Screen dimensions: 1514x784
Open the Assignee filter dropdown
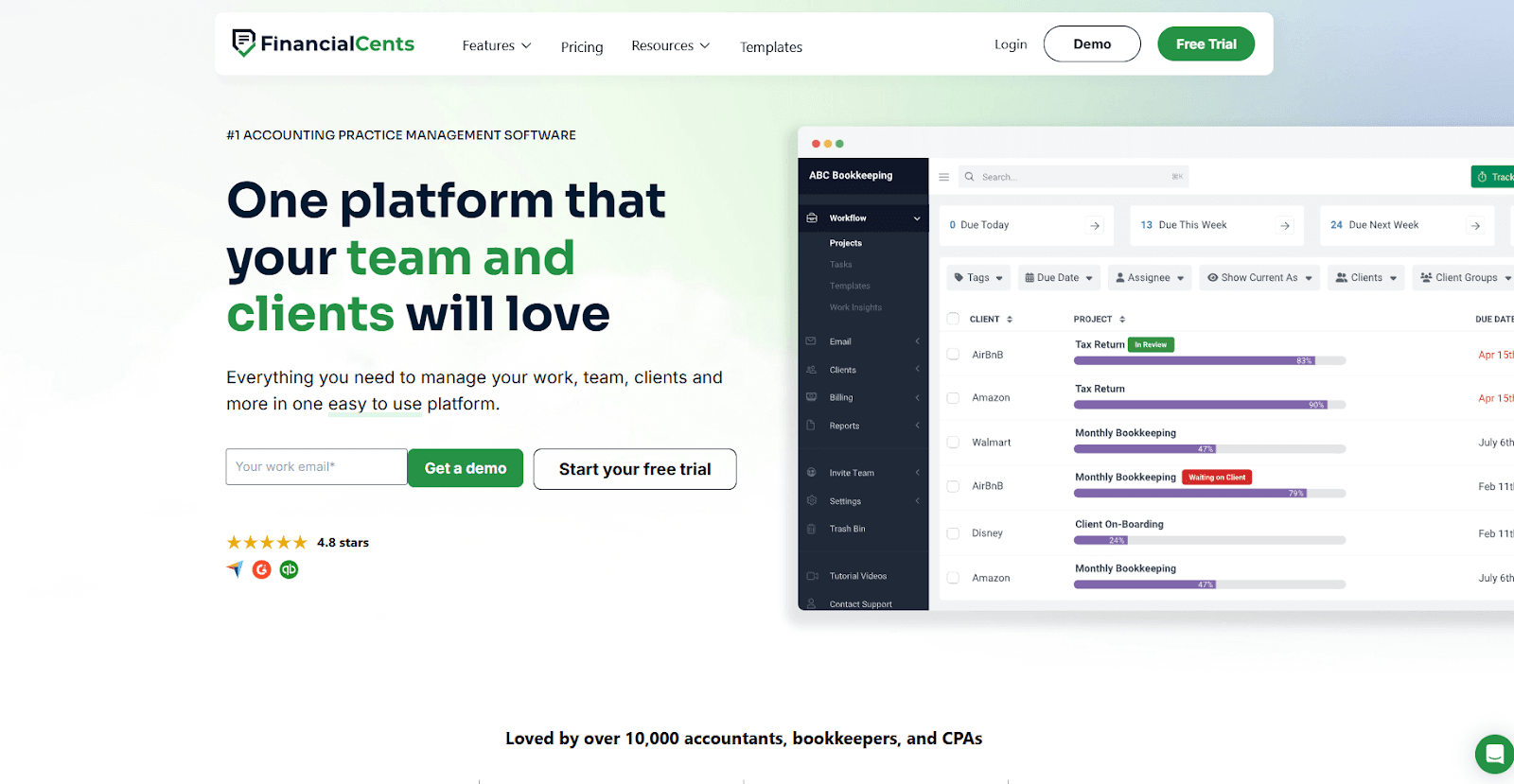(x=1150, y=278)
